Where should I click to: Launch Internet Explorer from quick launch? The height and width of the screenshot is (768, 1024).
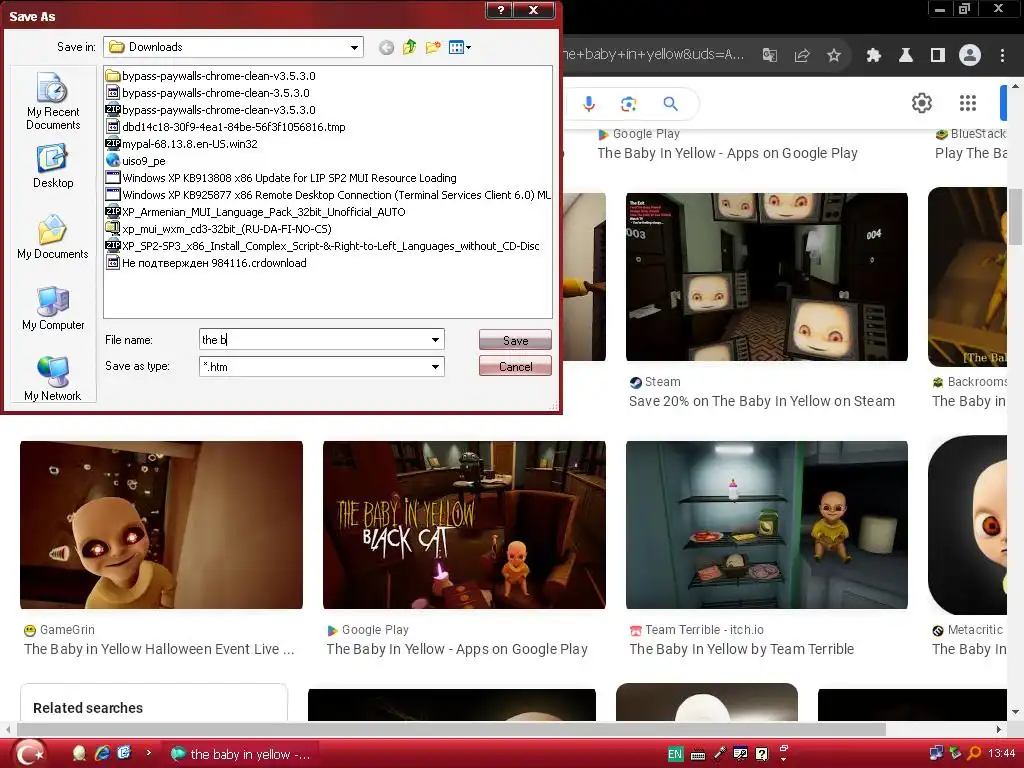click(x=102, y=754)
